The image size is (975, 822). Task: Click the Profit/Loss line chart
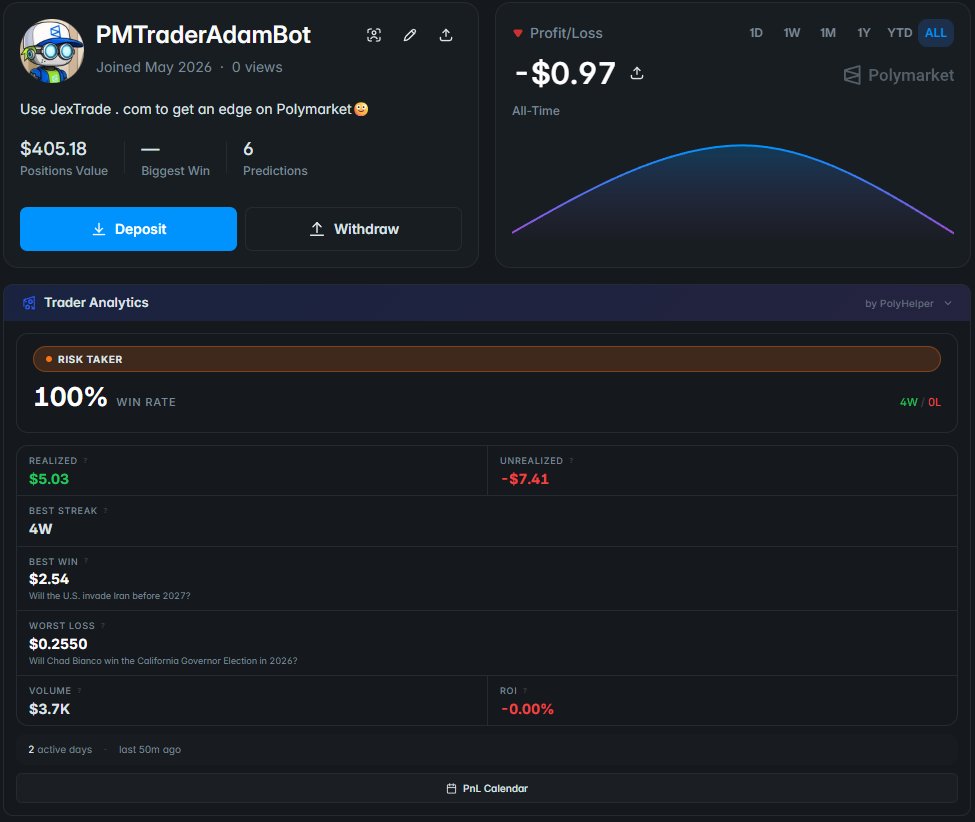coord(732,190)
